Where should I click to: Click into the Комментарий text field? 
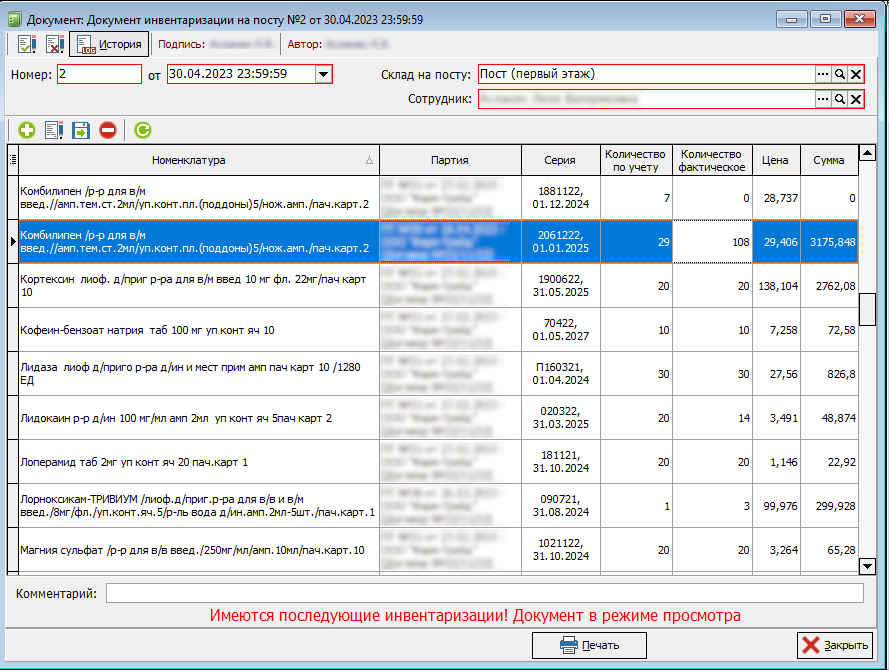tap(484, 594)
